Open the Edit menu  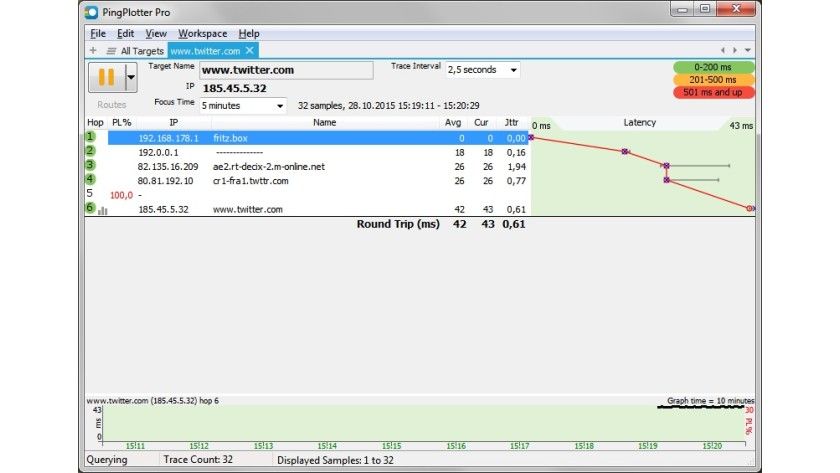coord(125,33)
